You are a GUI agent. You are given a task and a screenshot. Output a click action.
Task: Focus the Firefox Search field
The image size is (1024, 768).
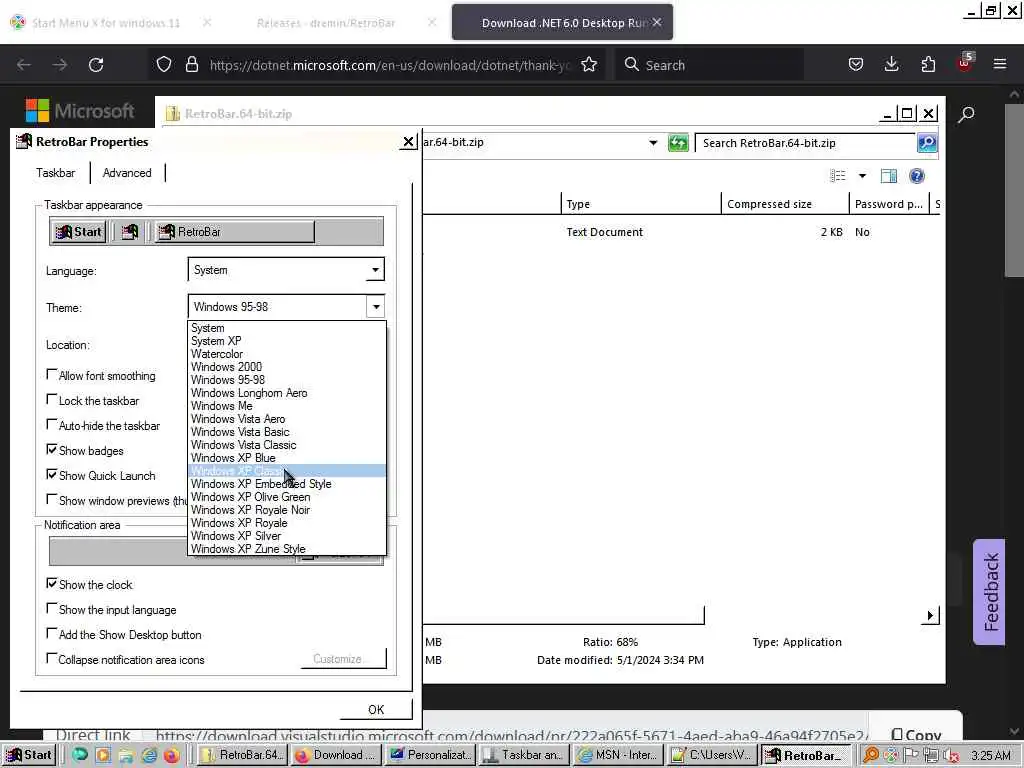(709, 65)
